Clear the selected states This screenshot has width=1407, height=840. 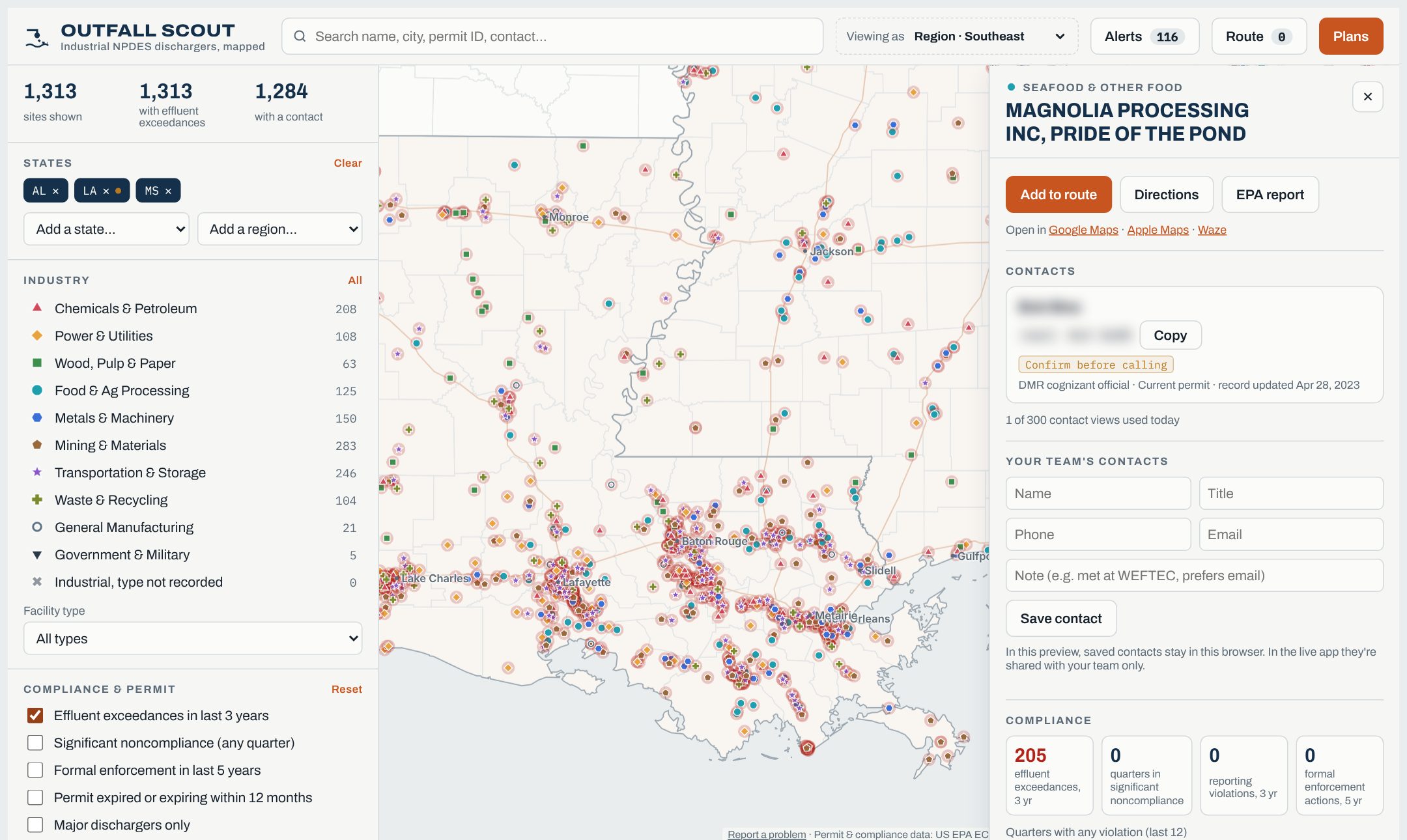[348, 163]
